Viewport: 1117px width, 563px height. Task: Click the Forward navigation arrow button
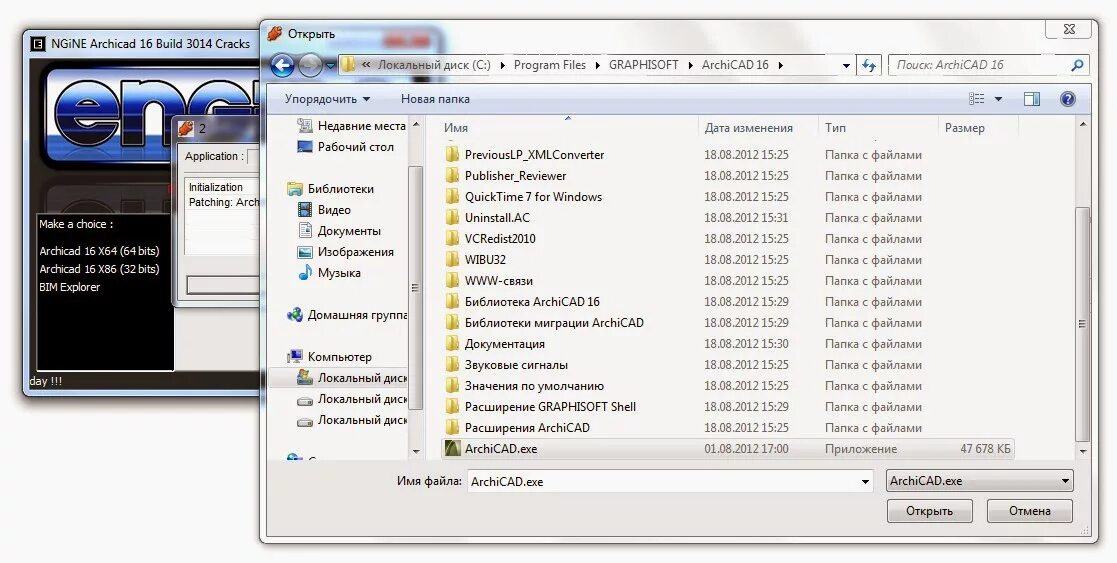[310, 66]
